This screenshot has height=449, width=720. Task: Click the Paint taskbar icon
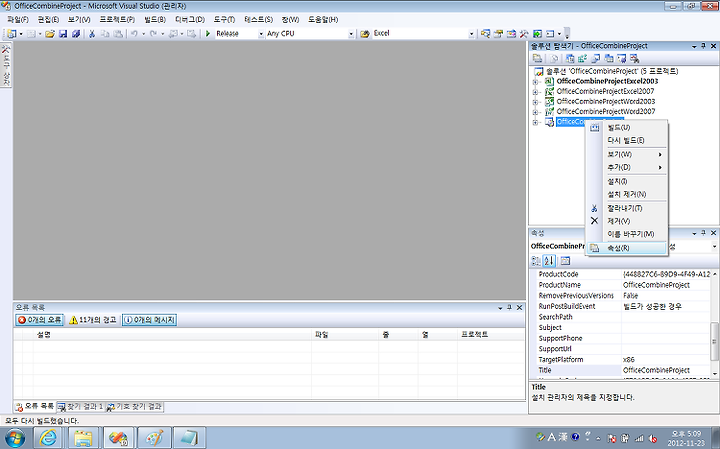click(154, 438)
